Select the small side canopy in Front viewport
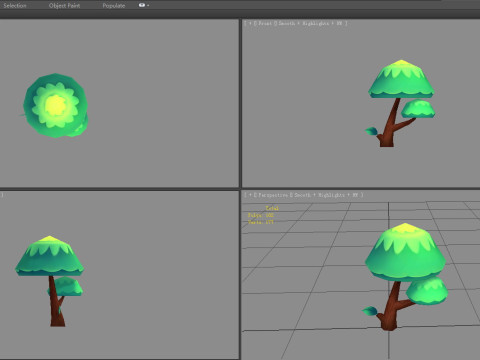 click(x=418, y=109)
